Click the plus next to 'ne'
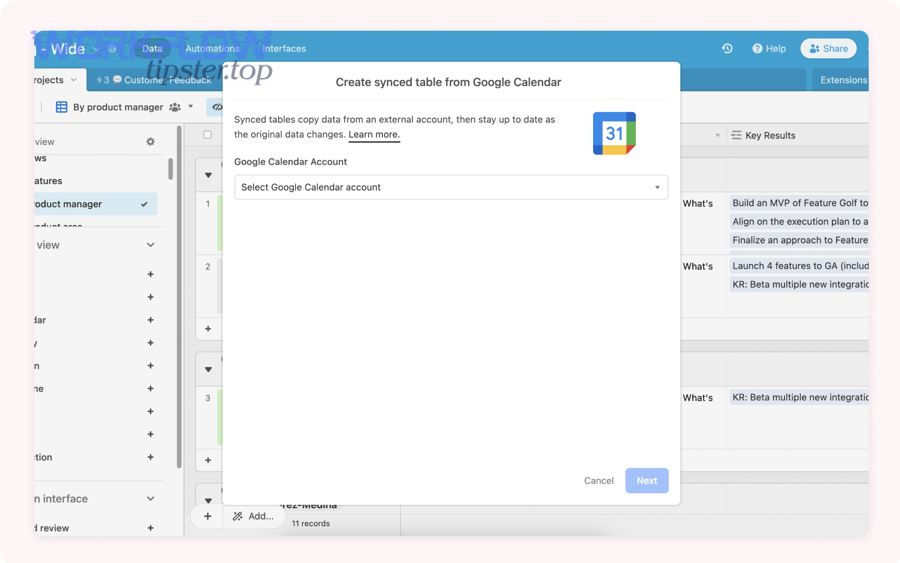 [150, 389]
